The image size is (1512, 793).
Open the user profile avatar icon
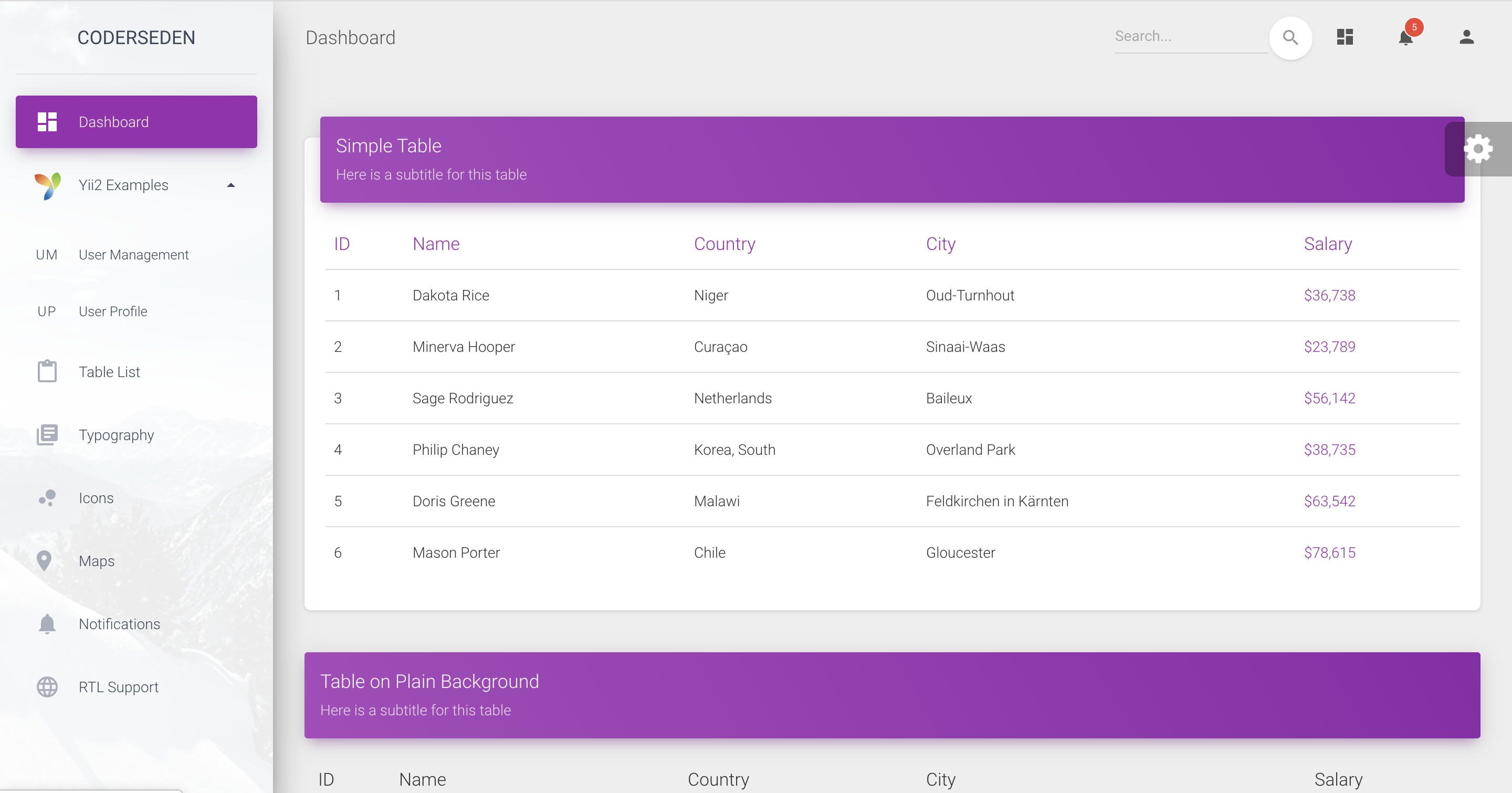[1466, 36]
